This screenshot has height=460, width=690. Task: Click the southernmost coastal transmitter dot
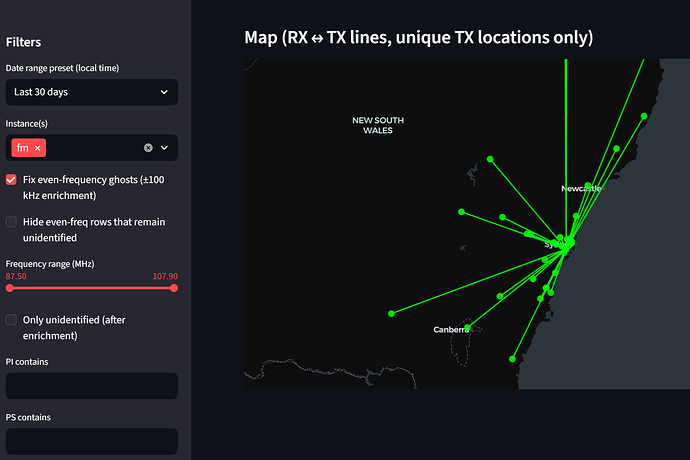pos(512,359)
